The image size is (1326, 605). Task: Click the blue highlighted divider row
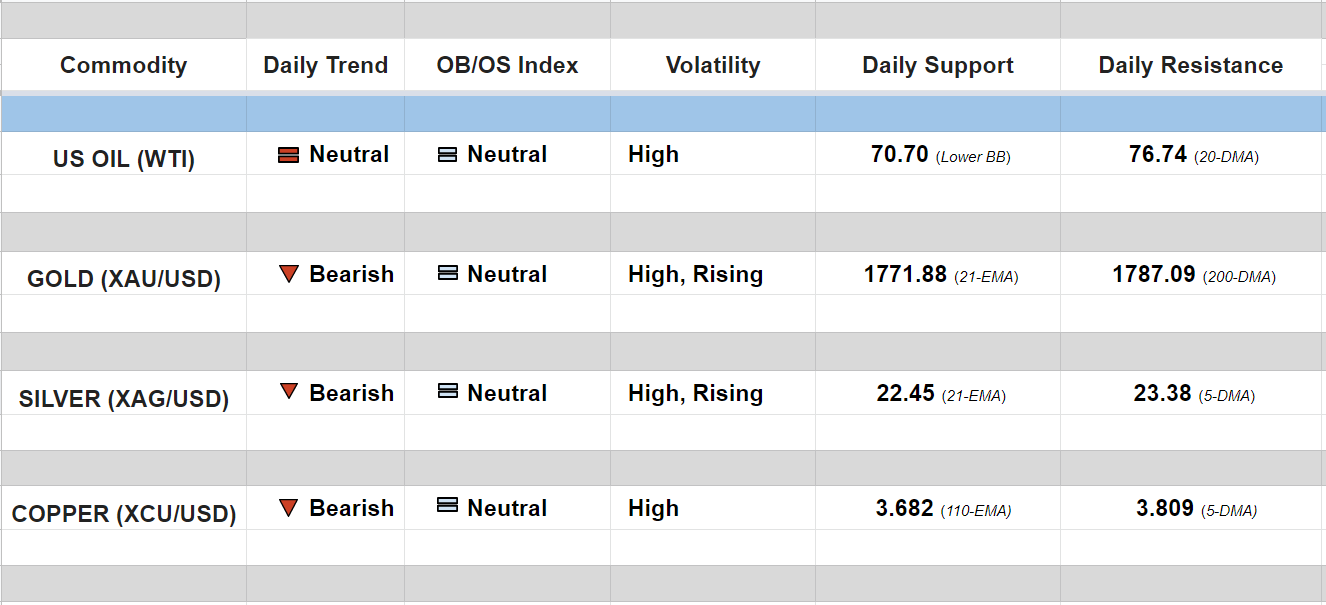(663, 113)
